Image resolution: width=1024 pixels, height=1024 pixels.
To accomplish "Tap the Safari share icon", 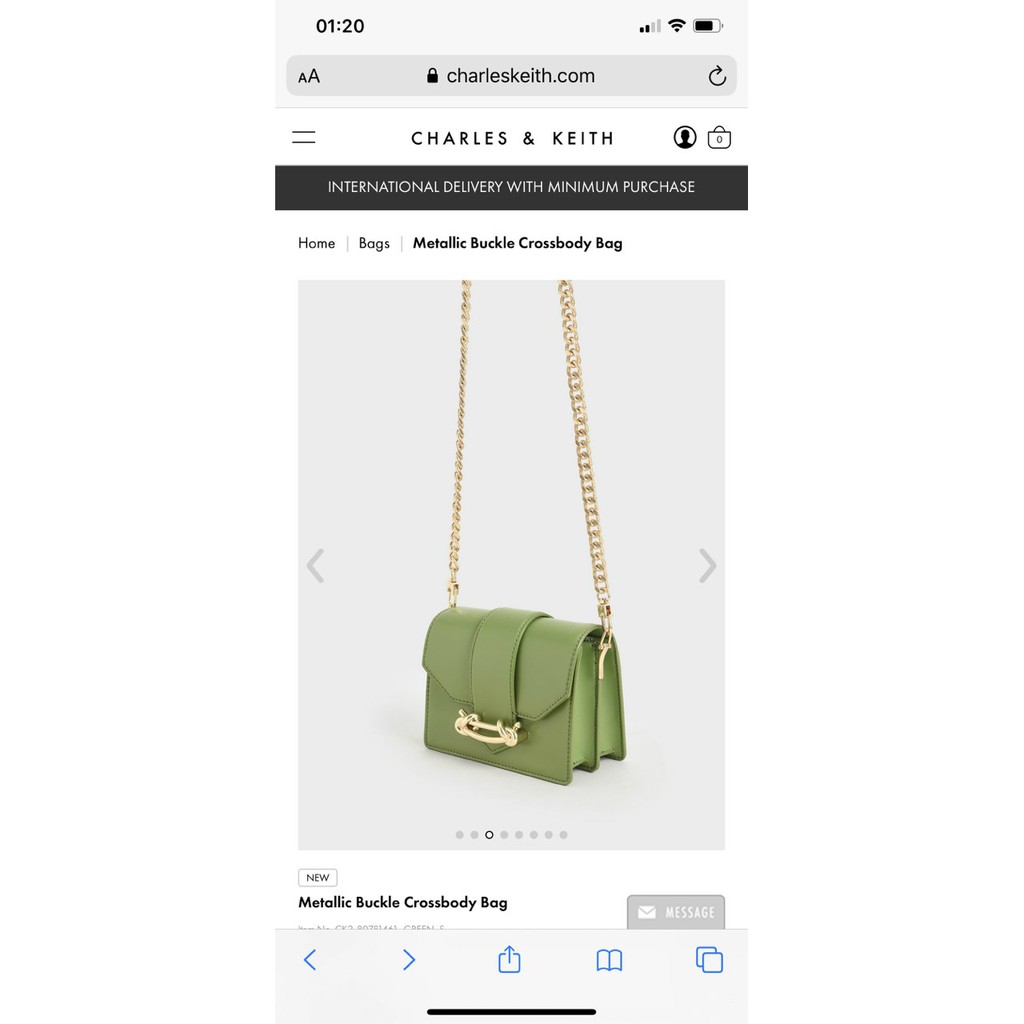I will coord(509,959).
